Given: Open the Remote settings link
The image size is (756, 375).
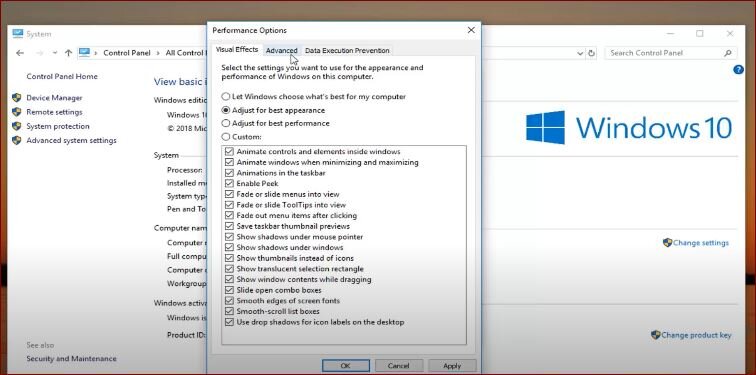Looking at the screenshot, I should click(54, 112).
